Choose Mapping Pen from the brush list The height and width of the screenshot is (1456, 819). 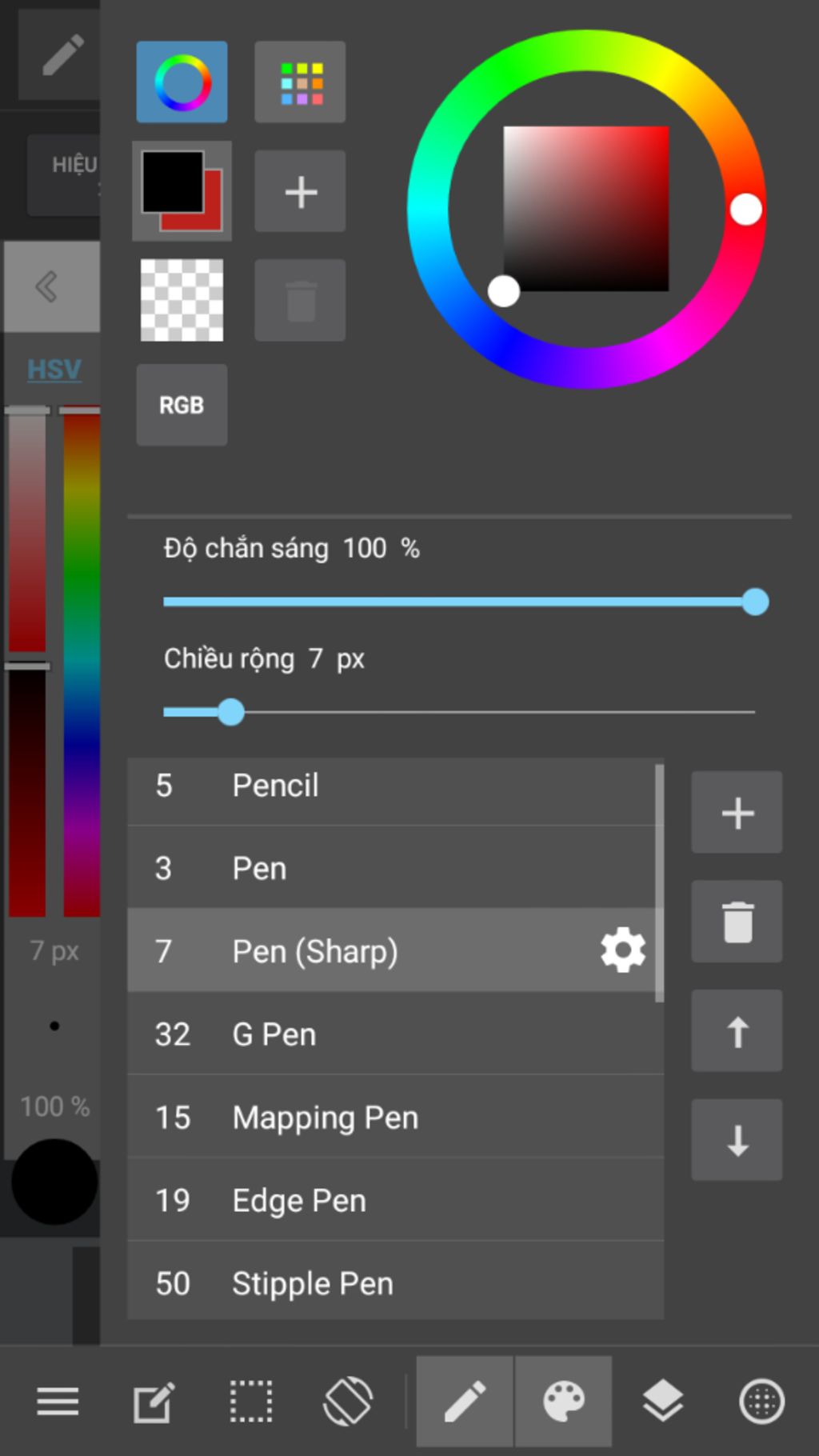point(392,1118)
